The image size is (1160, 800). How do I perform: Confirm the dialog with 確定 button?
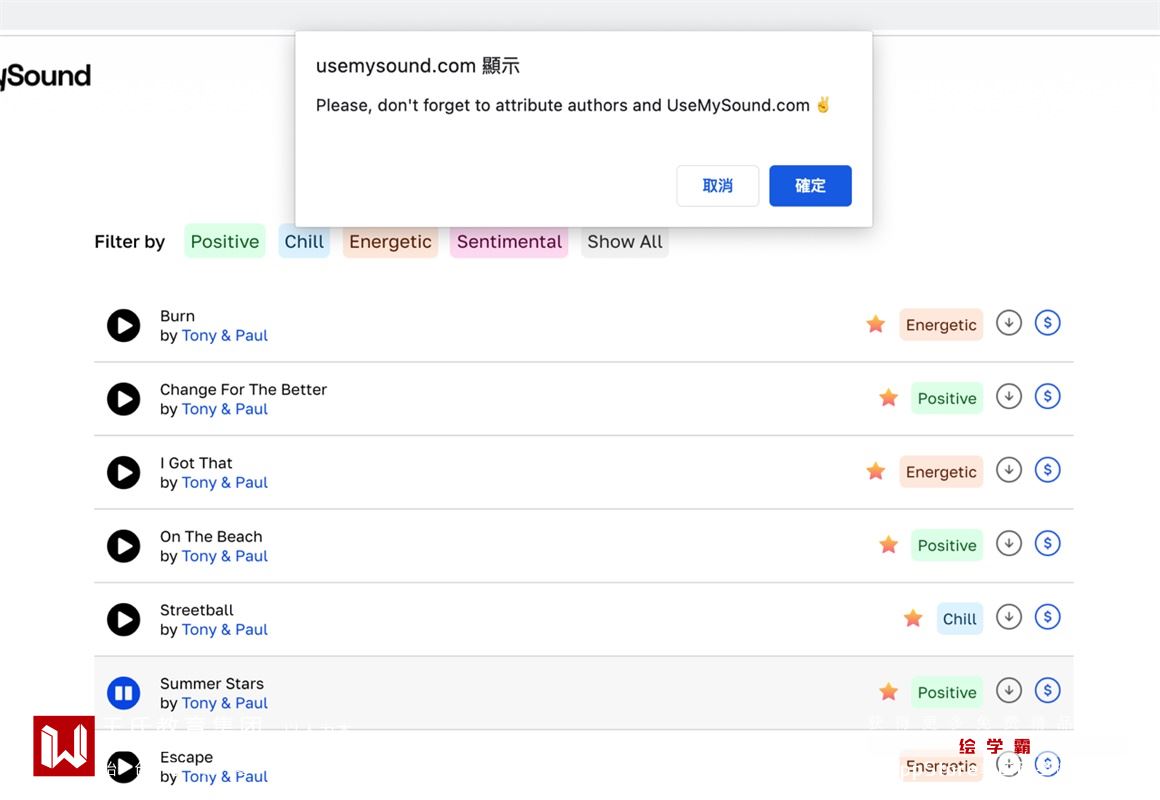(810, 186)
